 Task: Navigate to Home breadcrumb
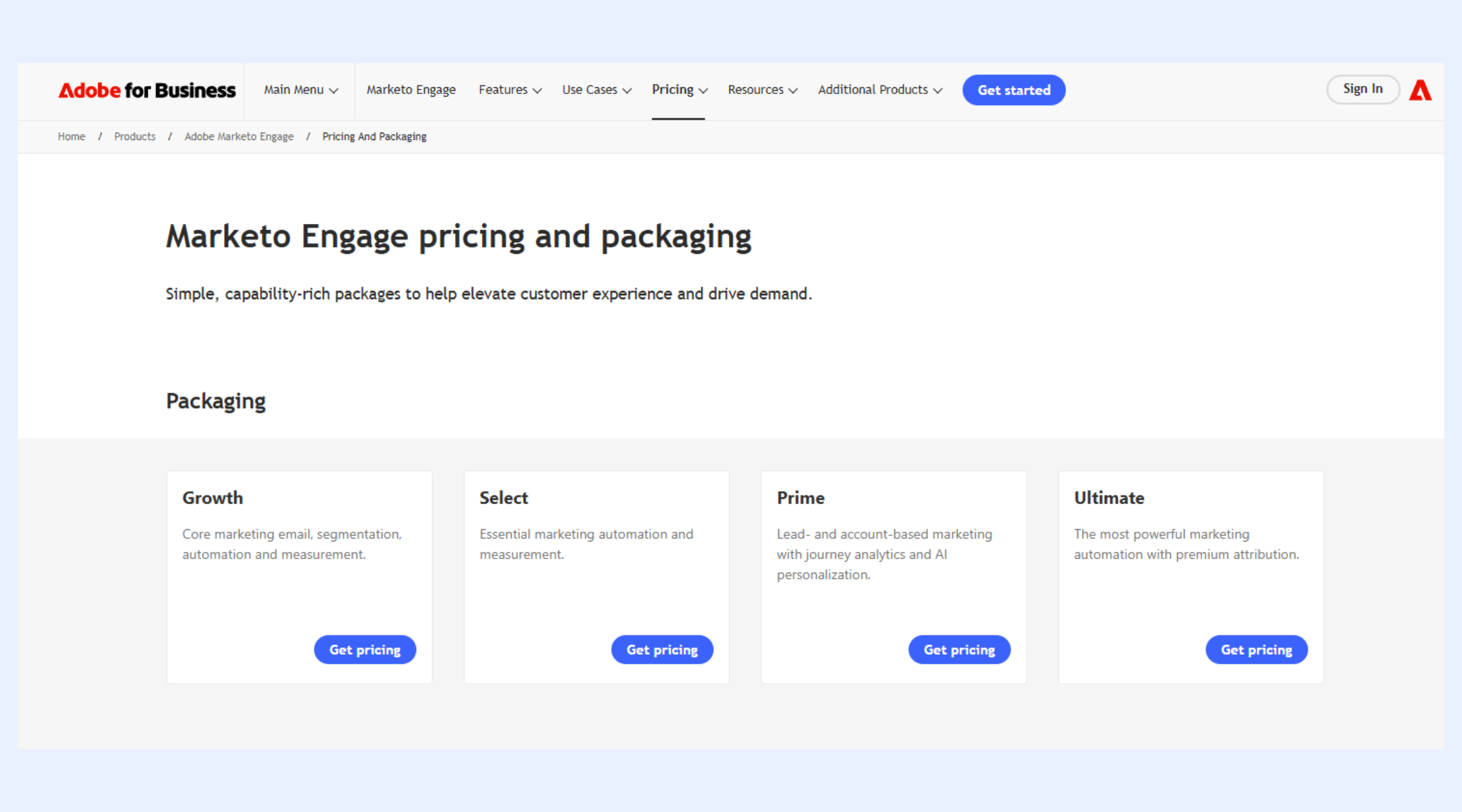point(71,137)
